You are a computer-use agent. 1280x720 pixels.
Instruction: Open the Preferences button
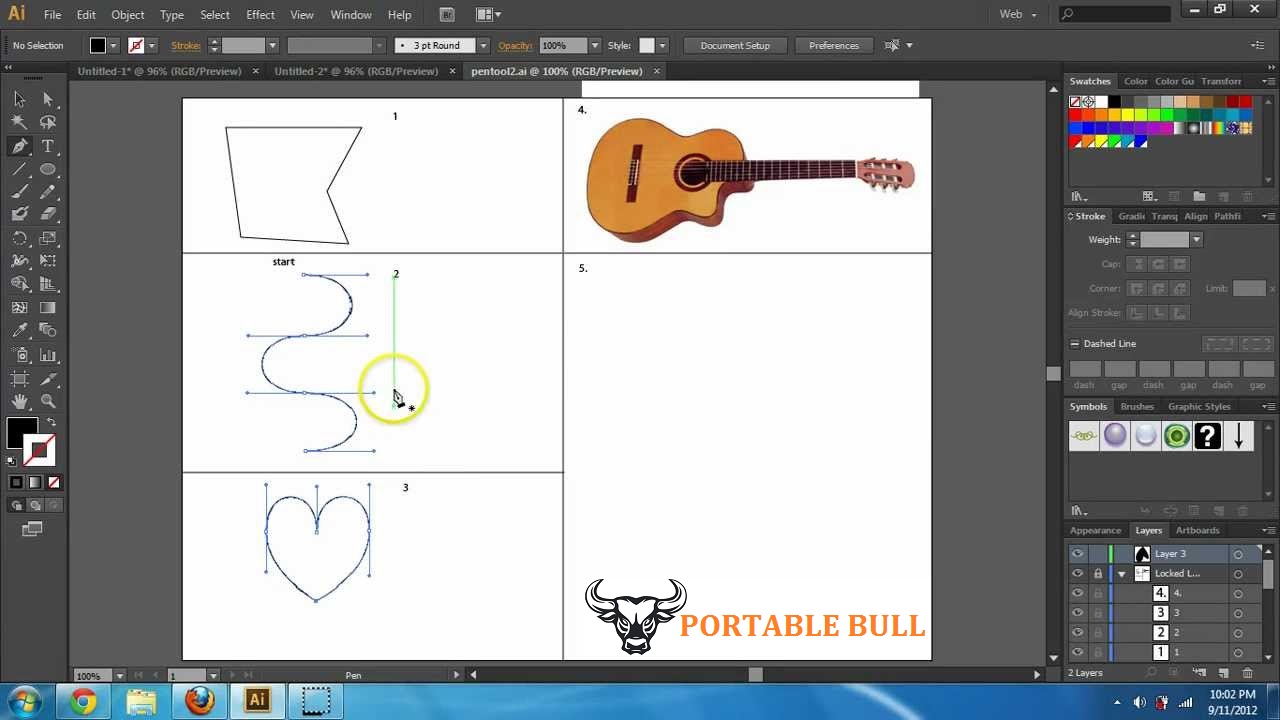[x=833, y=45]
